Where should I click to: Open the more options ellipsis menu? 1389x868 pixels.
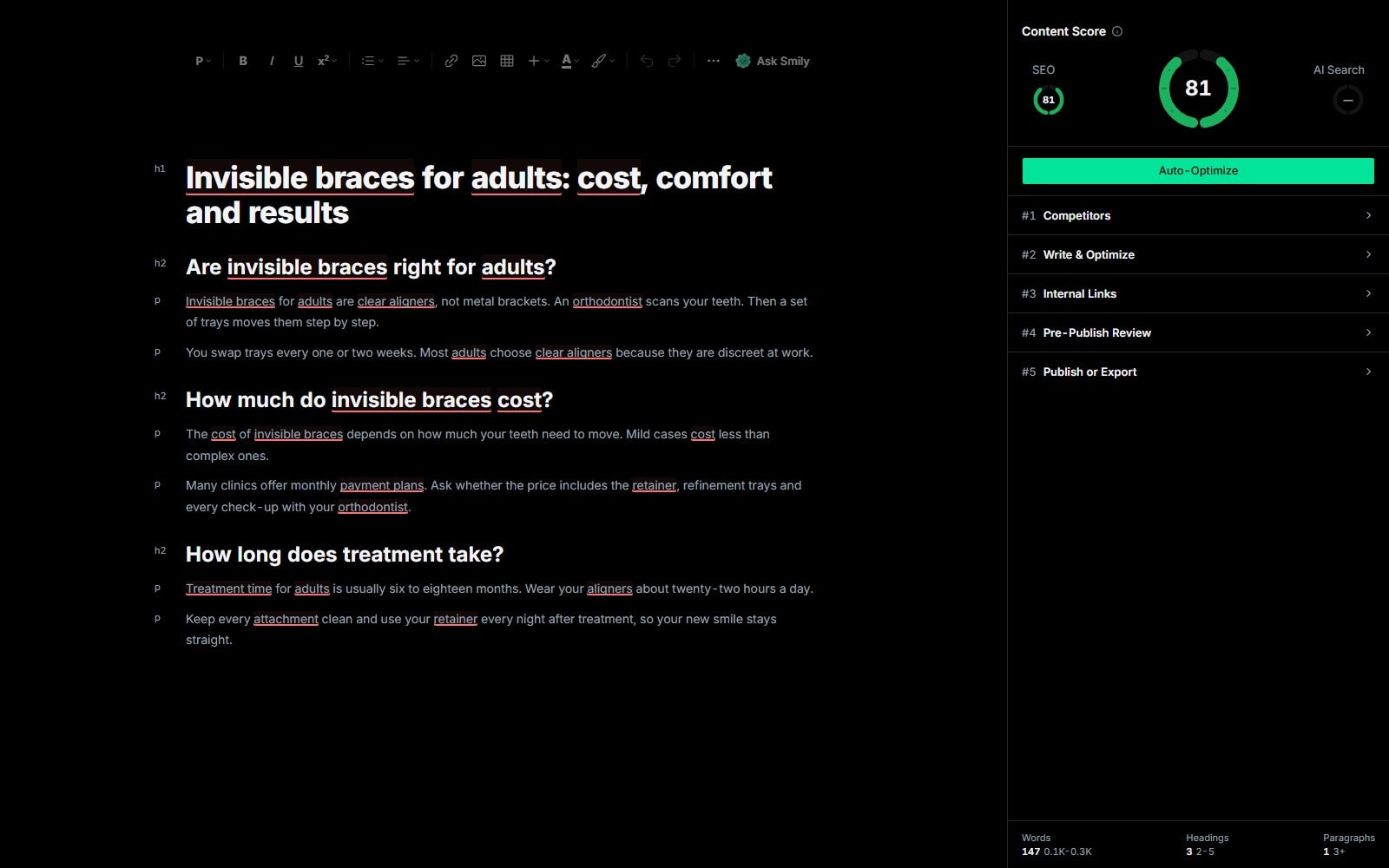coord(714,61)
